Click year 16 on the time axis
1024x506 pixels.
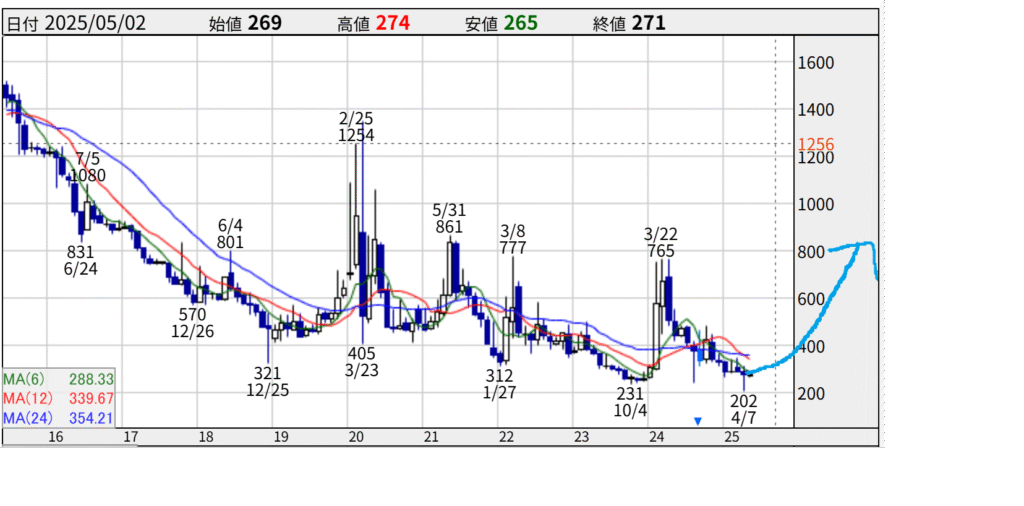[x=56, y=437]
